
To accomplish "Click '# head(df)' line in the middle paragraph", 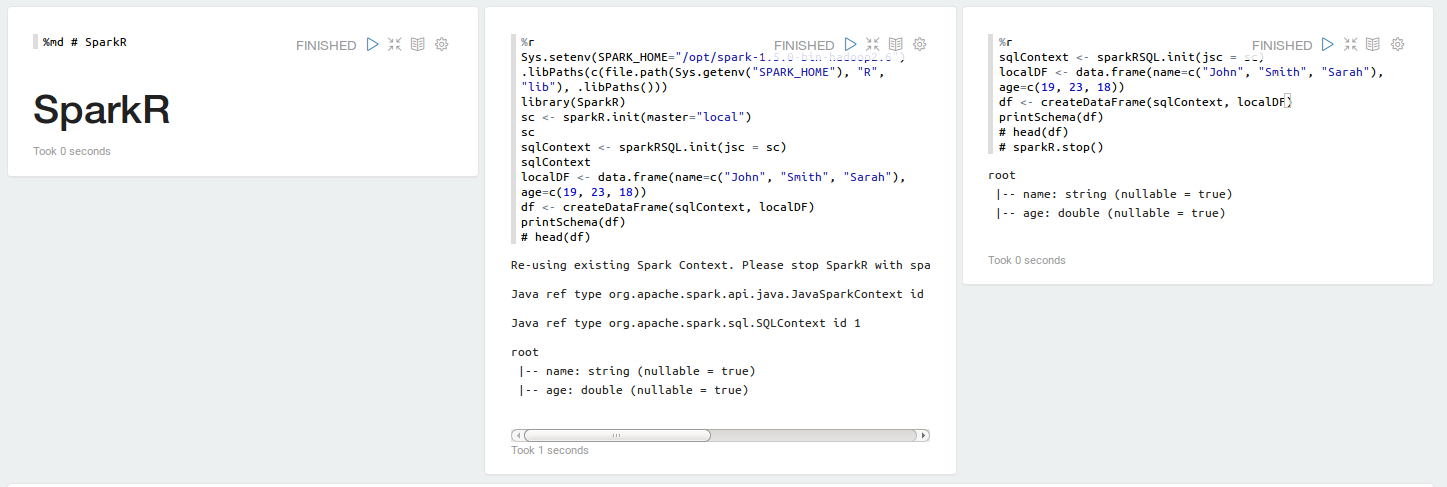I will 556,237.
